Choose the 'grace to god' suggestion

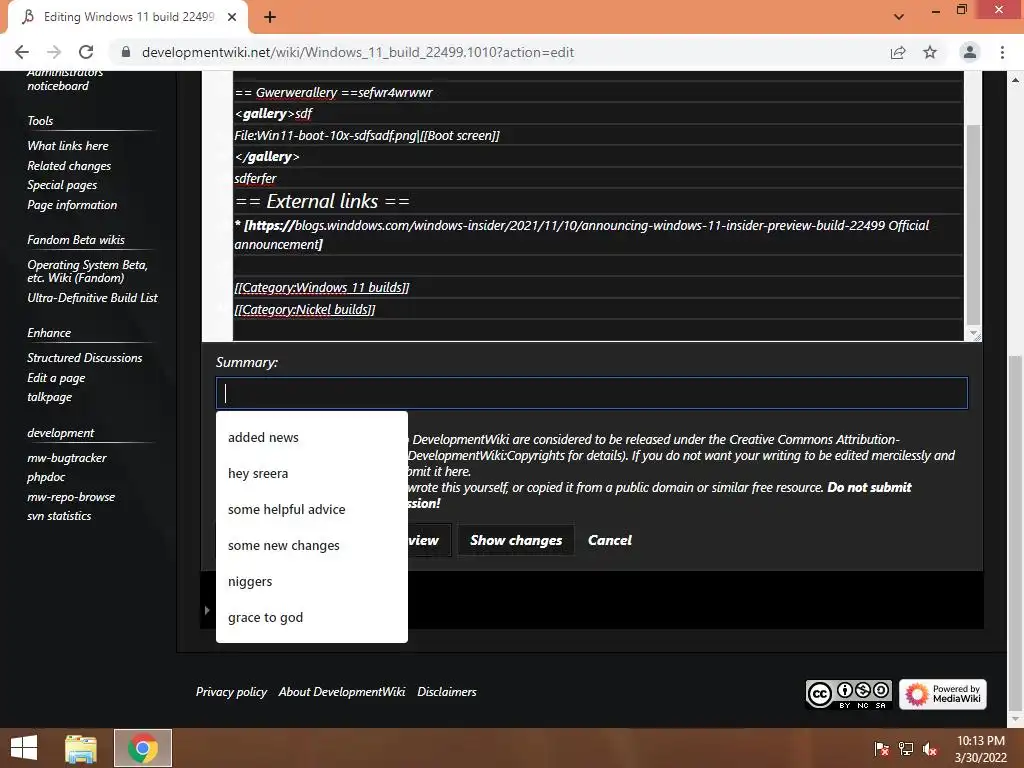coord(312,617)
